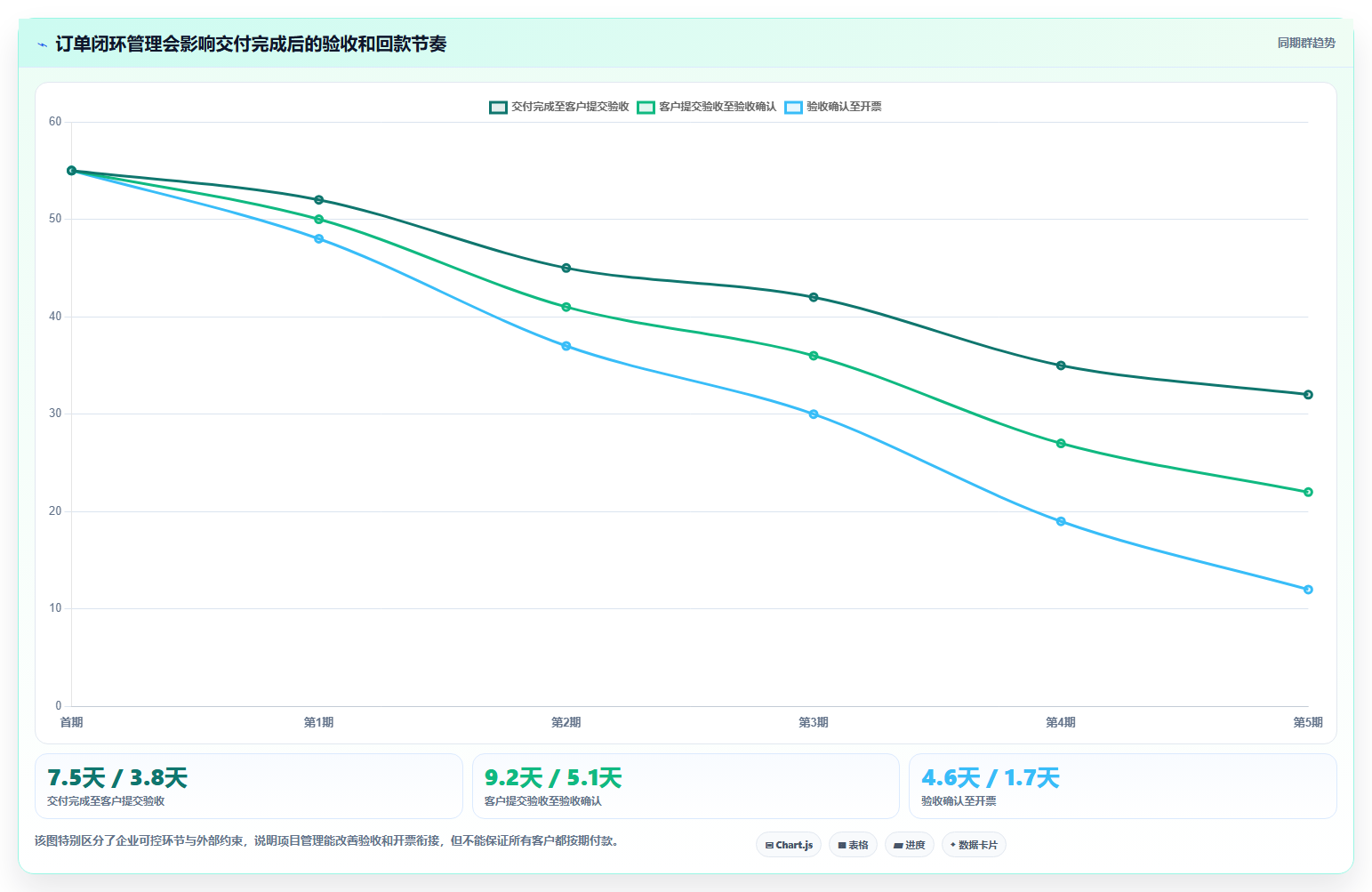The width and height of the screenshot is (1372, 892).
Task: Toggle the 验收确认至开票 legend series
Action: pyautogui.click(x=833, y=107)
